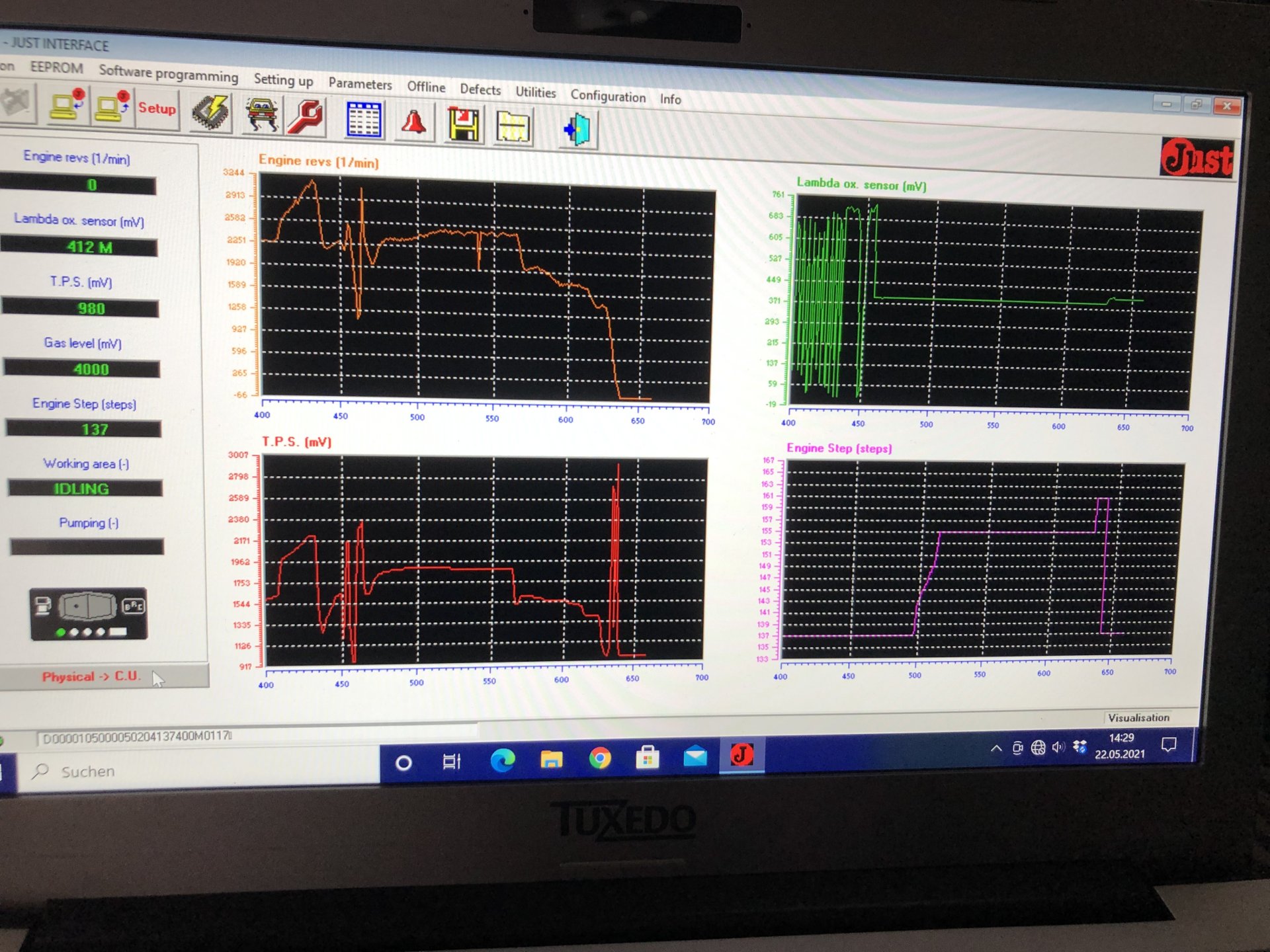
Task: Open Microsoft Store from taskbar
Action: coord(647,757)
